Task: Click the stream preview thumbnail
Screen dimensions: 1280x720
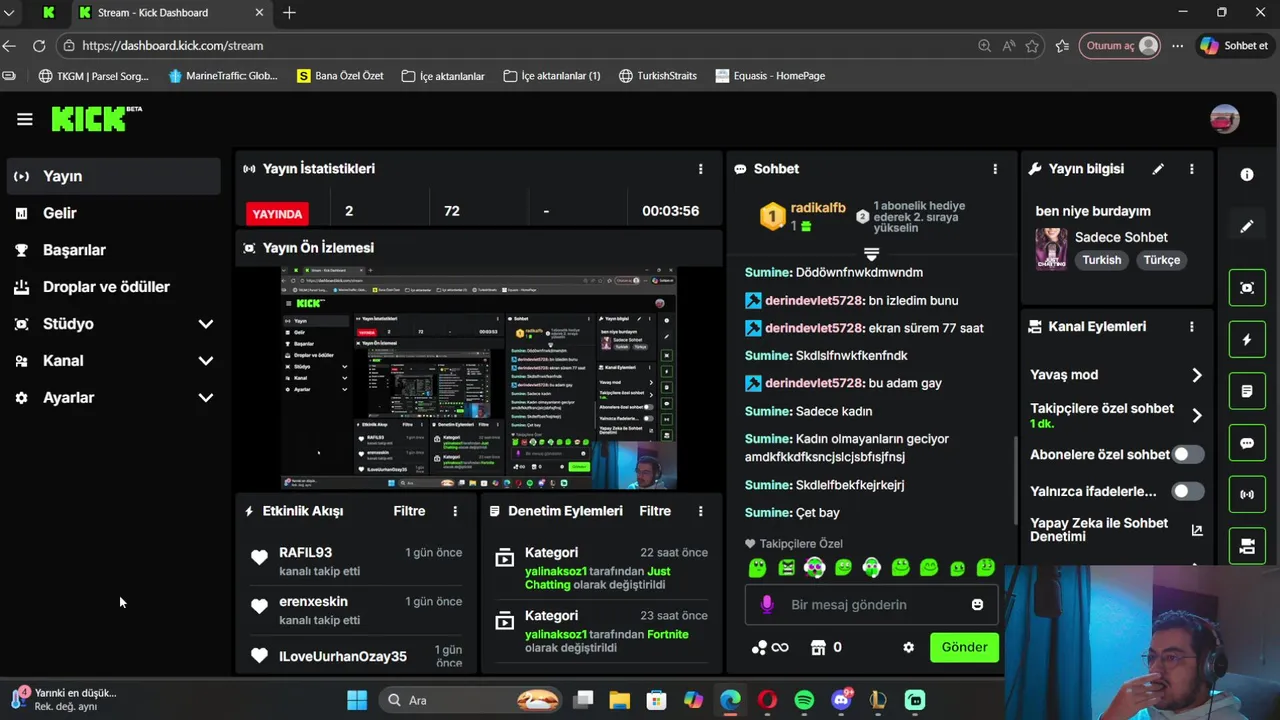Action: (x=478, y=378)
